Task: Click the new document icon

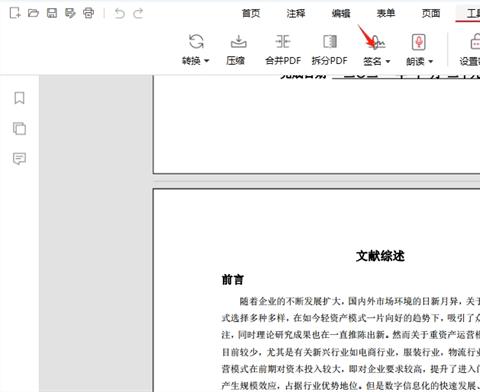Action: coord(15,13)
